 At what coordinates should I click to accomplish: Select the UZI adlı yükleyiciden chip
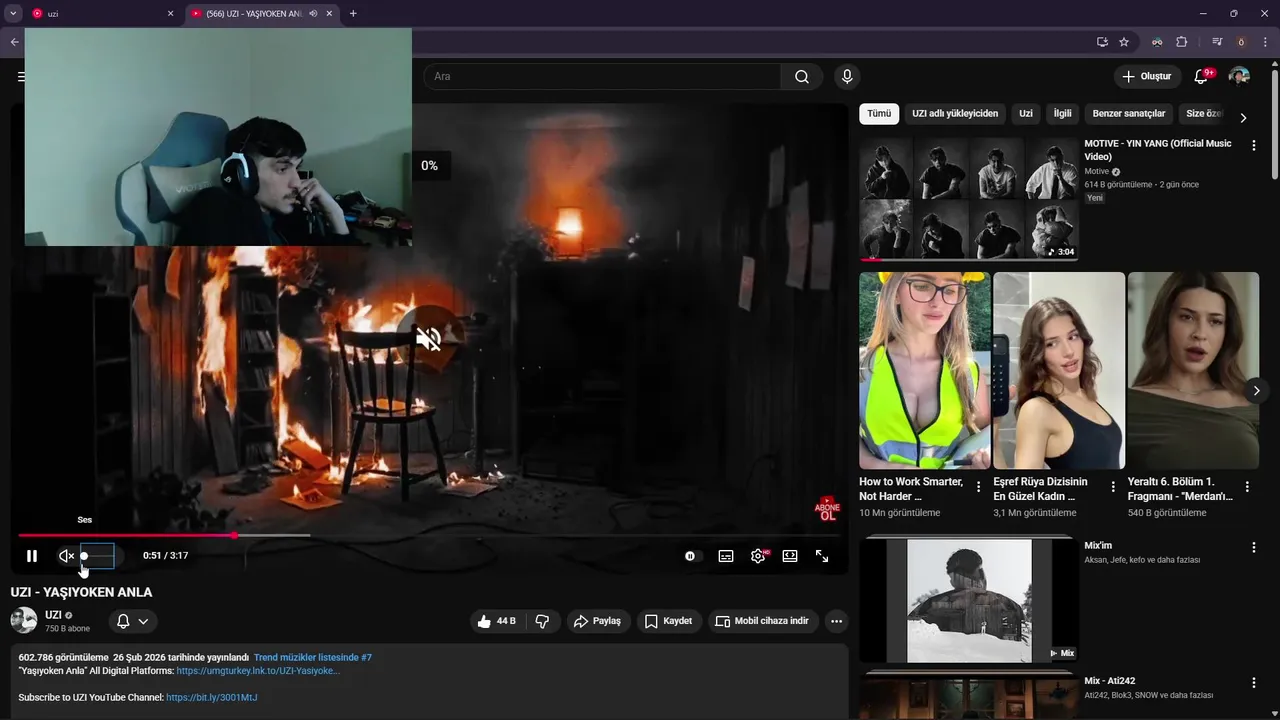(x=955, y=114)
